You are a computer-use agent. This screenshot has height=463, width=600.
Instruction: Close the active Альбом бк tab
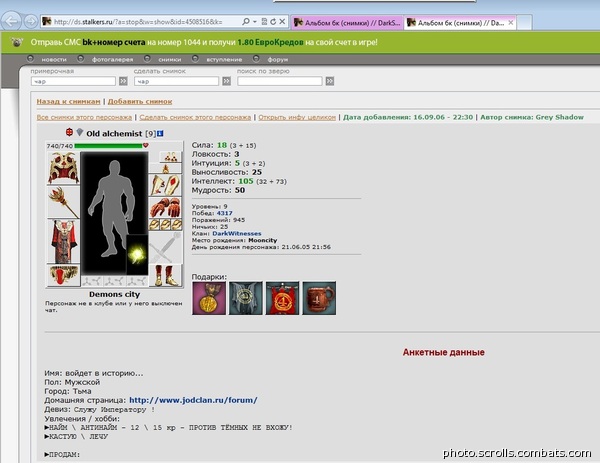click(510, 23)
